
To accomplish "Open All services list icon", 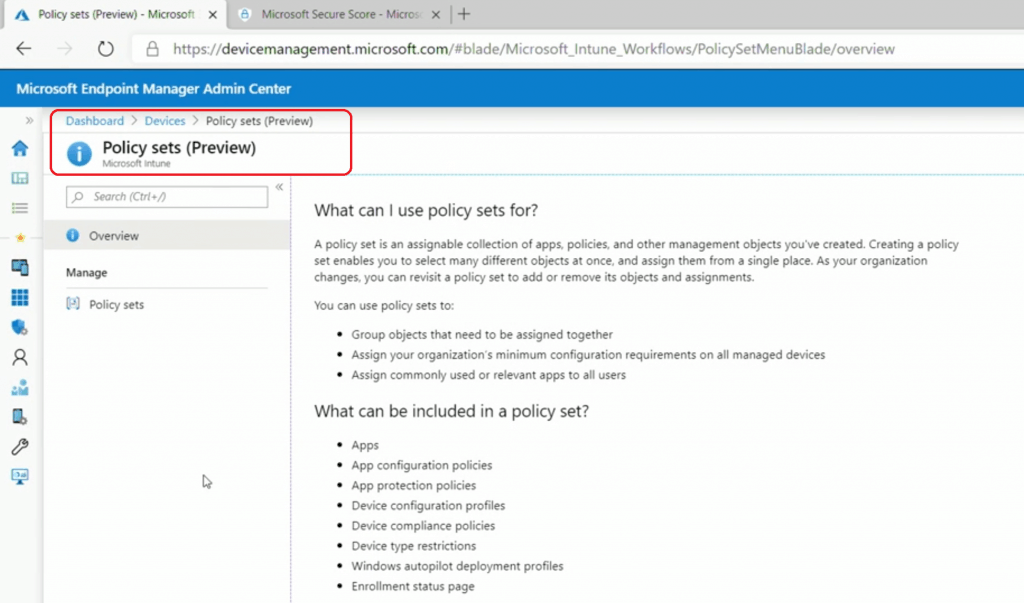I will tap(20, 208).
